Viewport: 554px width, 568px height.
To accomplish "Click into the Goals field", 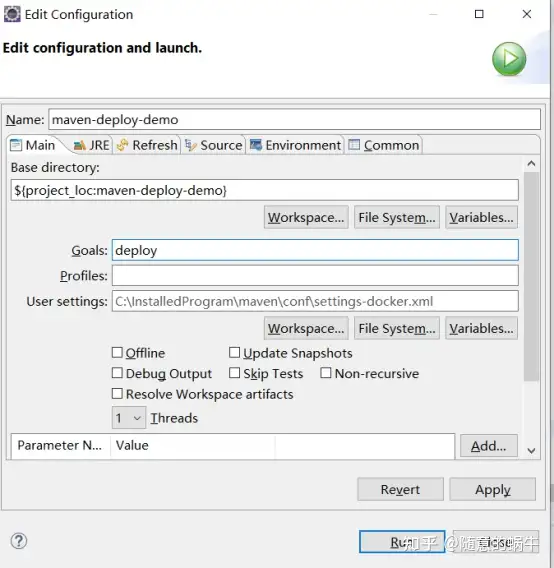I will click(315, 250).
